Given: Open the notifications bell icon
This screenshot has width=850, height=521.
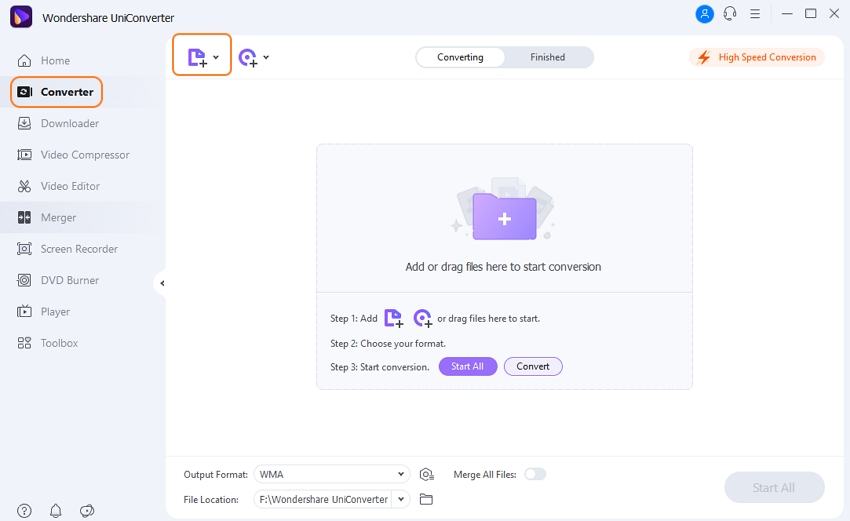Looking at the screenshot, I should (x=55, y=511).
